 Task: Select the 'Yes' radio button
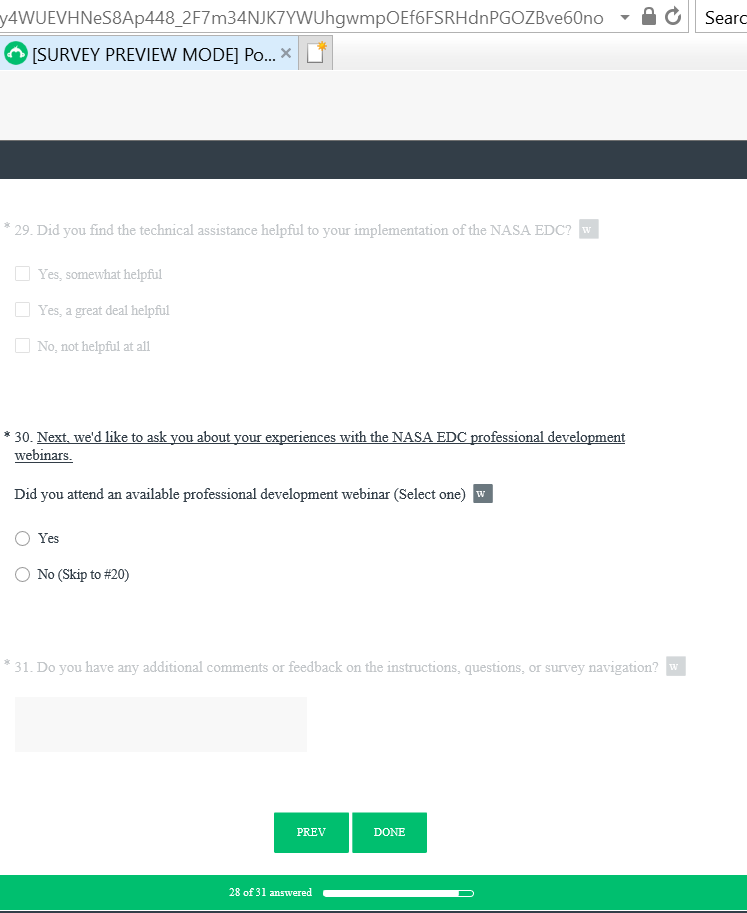22,538
